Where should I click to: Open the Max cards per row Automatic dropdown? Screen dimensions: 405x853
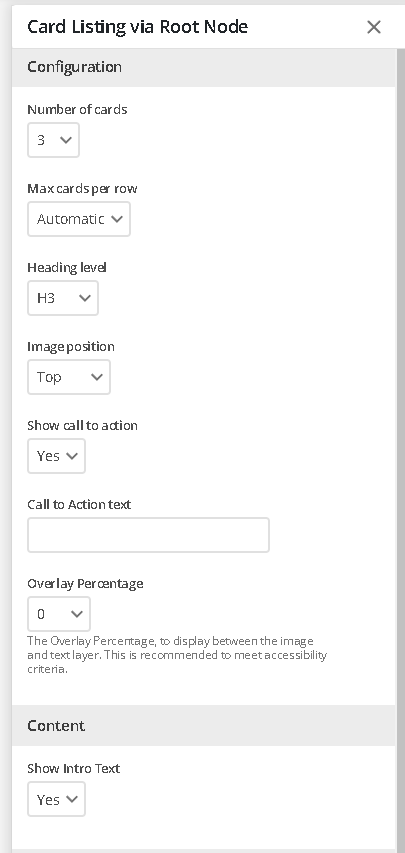pyautogui.click(x=79, y=219)
